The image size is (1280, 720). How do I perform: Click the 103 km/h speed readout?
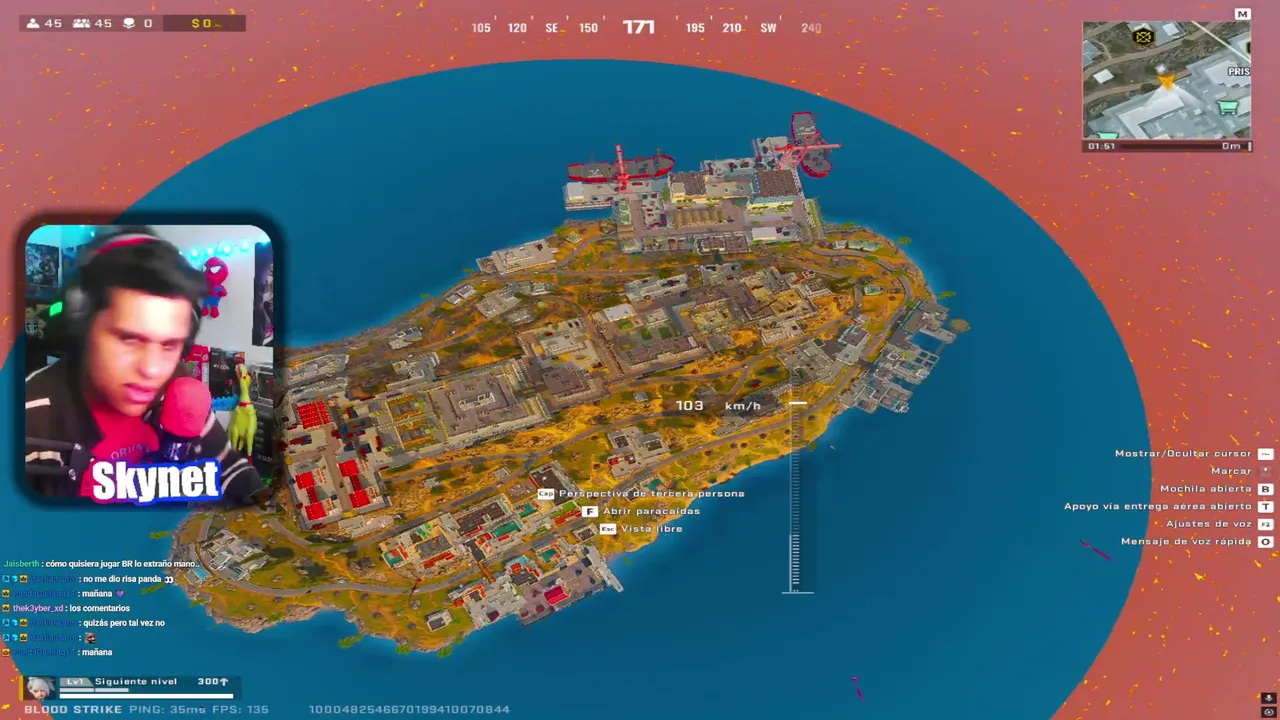[x=718, y=405]
